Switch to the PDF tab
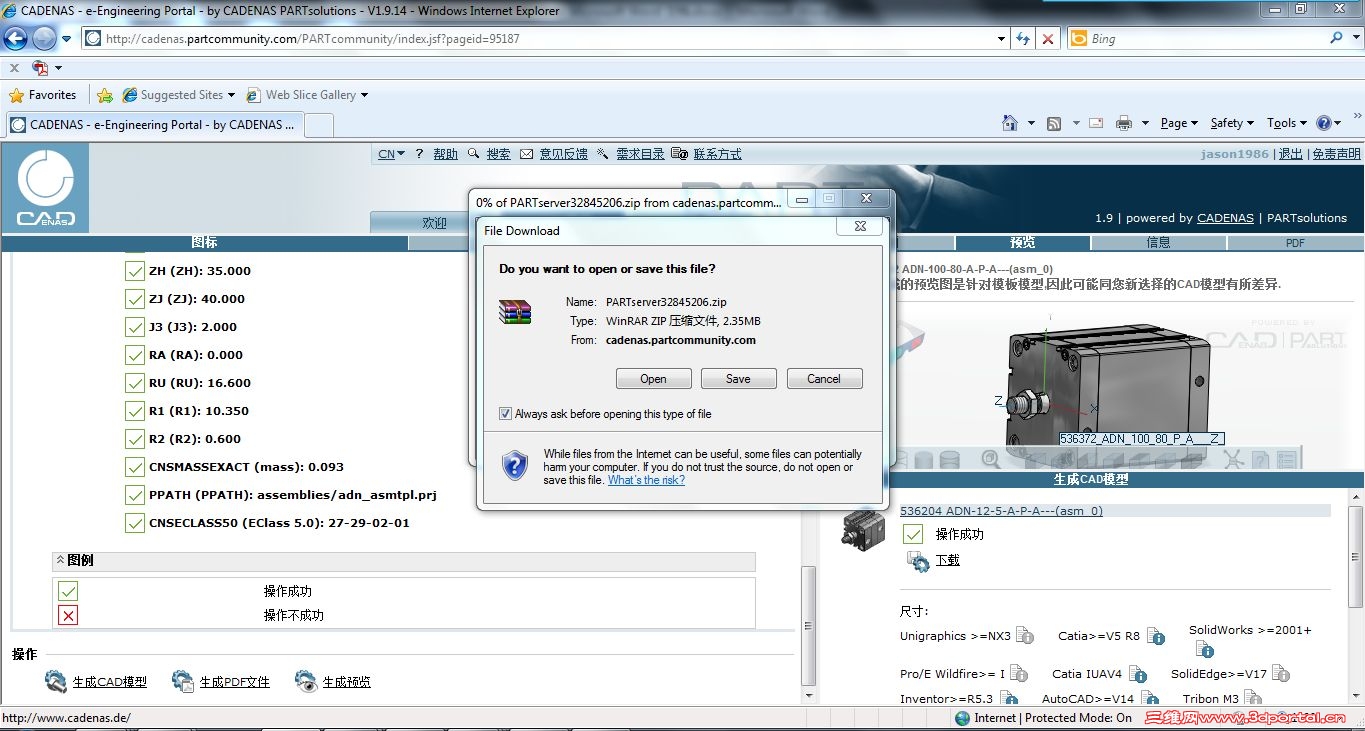Image resolution: width=1365 pixels, height=731 pixels. (1295, 243)
